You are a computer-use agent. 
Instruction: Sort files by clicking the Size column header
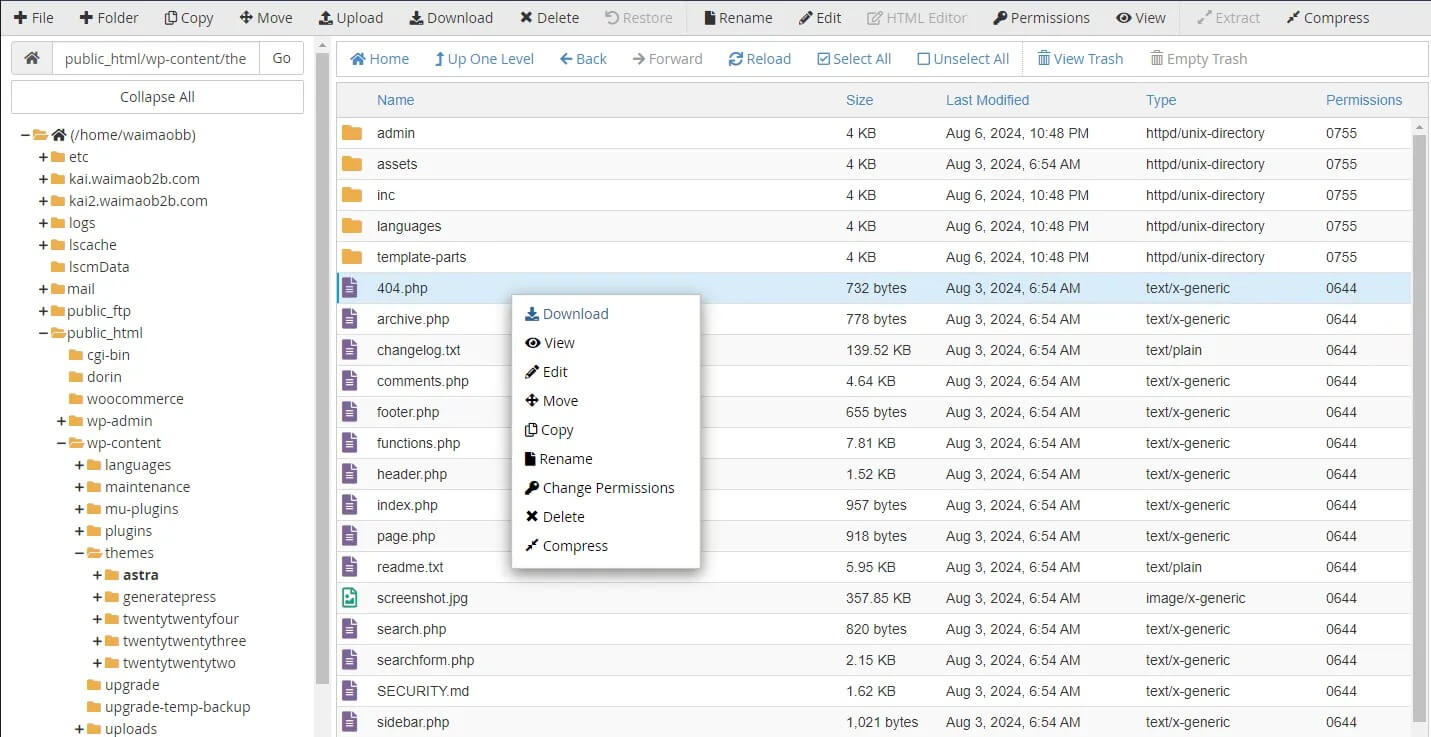[858, 100]
